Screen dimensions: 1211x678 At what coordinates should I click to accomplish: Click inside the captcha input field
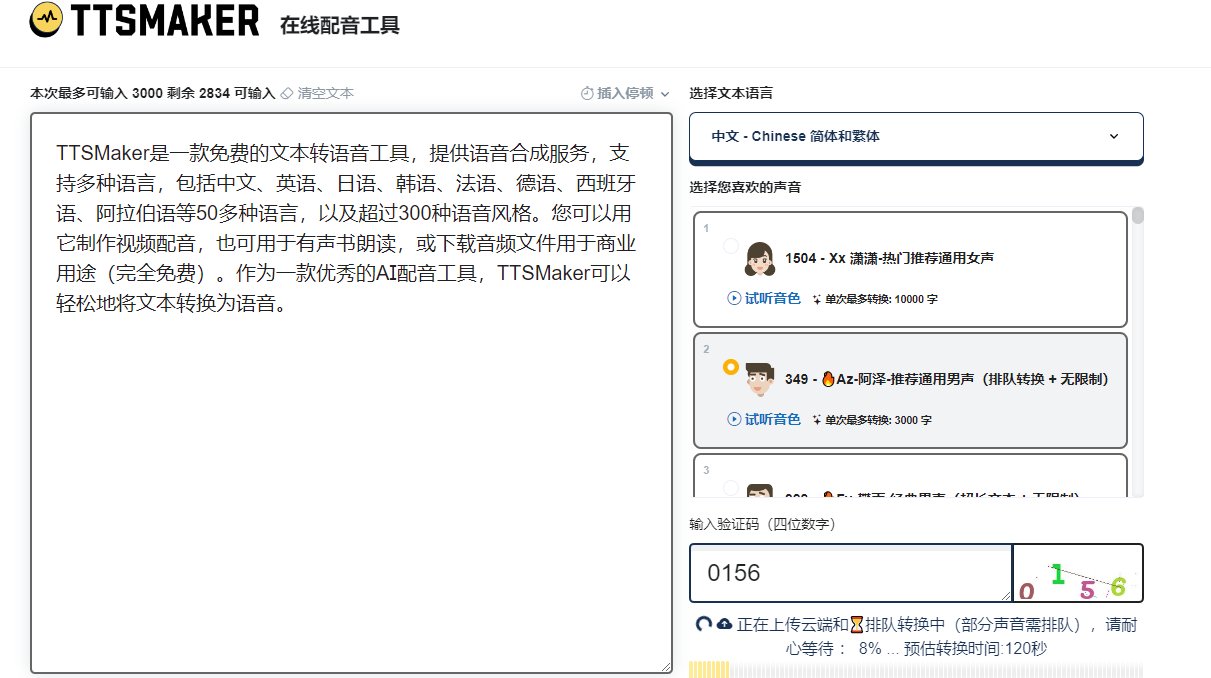850,573
